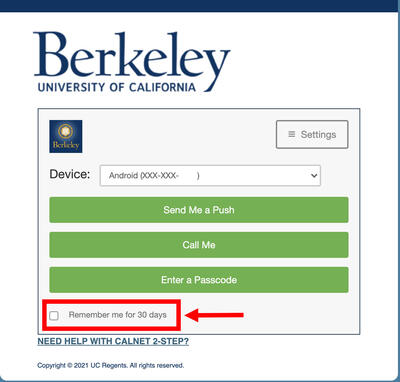Open the Device dropdown list

click(210, 175)
